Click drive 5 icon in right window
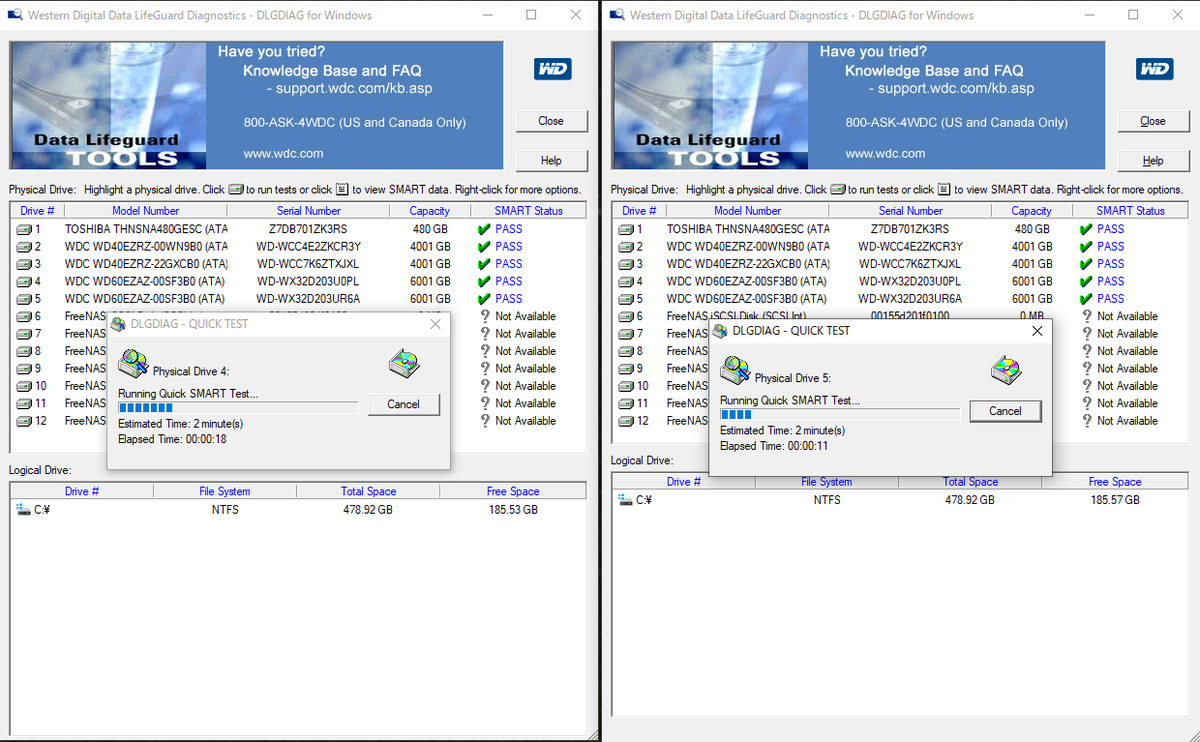1200x742 pixels. (x=625, y=299)
